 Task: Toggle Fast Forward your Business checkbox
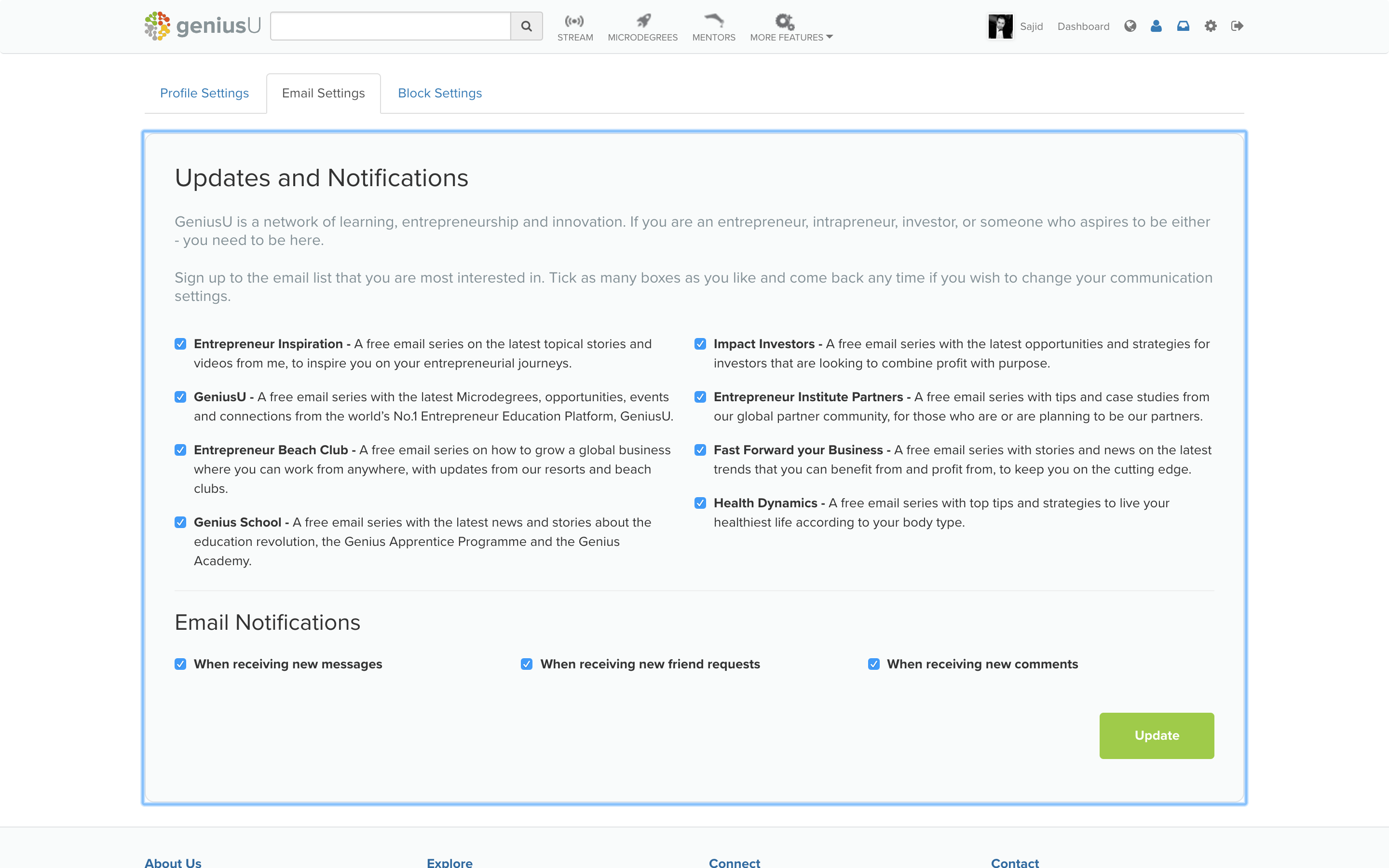(x=700, y=449)
